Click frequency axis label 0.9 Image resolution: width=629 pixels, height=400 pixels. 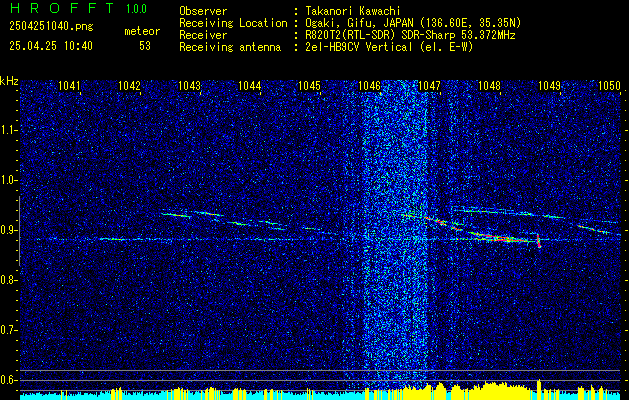(8, 230)
